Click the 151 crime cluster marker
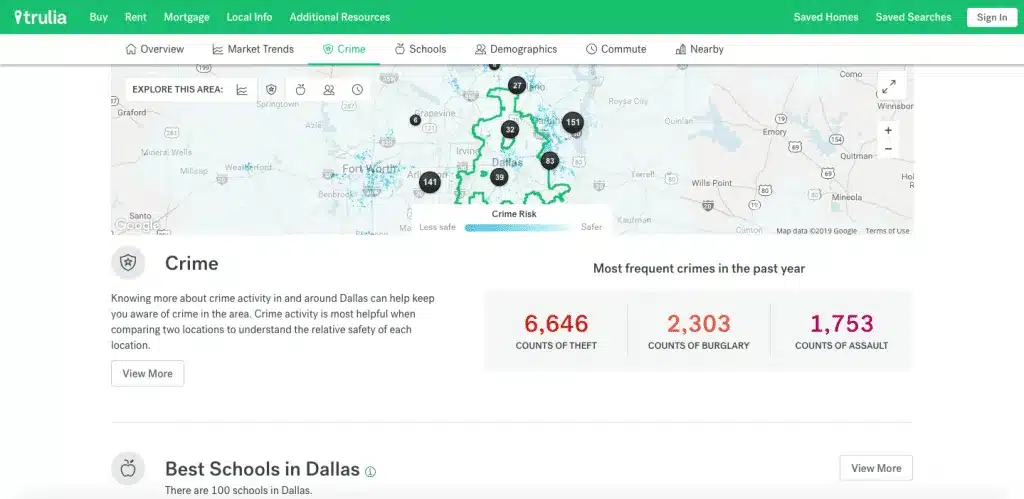 pos(572,123)
